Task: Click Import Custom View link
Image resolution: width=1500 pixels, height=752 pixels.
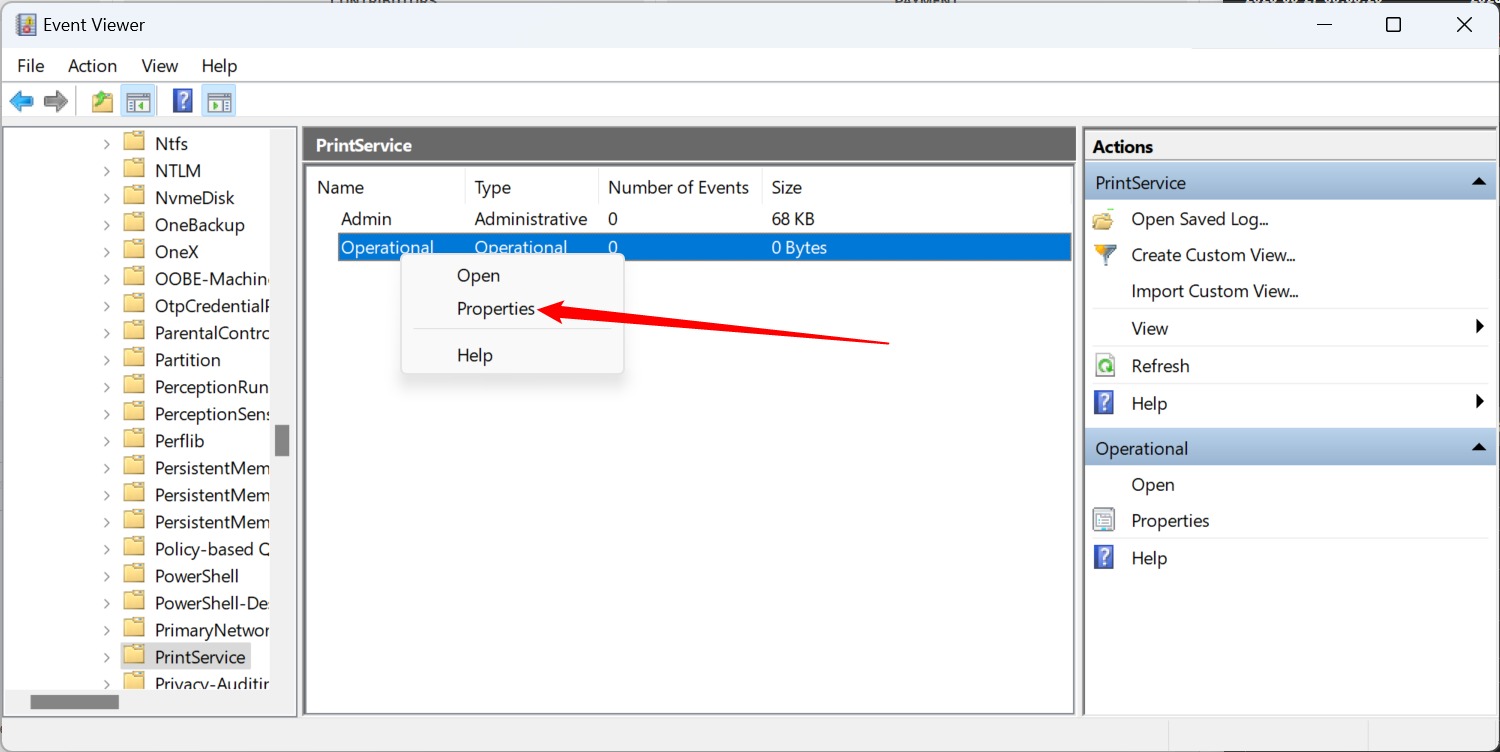Action: pyautogui.click(x=1214, y=291)
